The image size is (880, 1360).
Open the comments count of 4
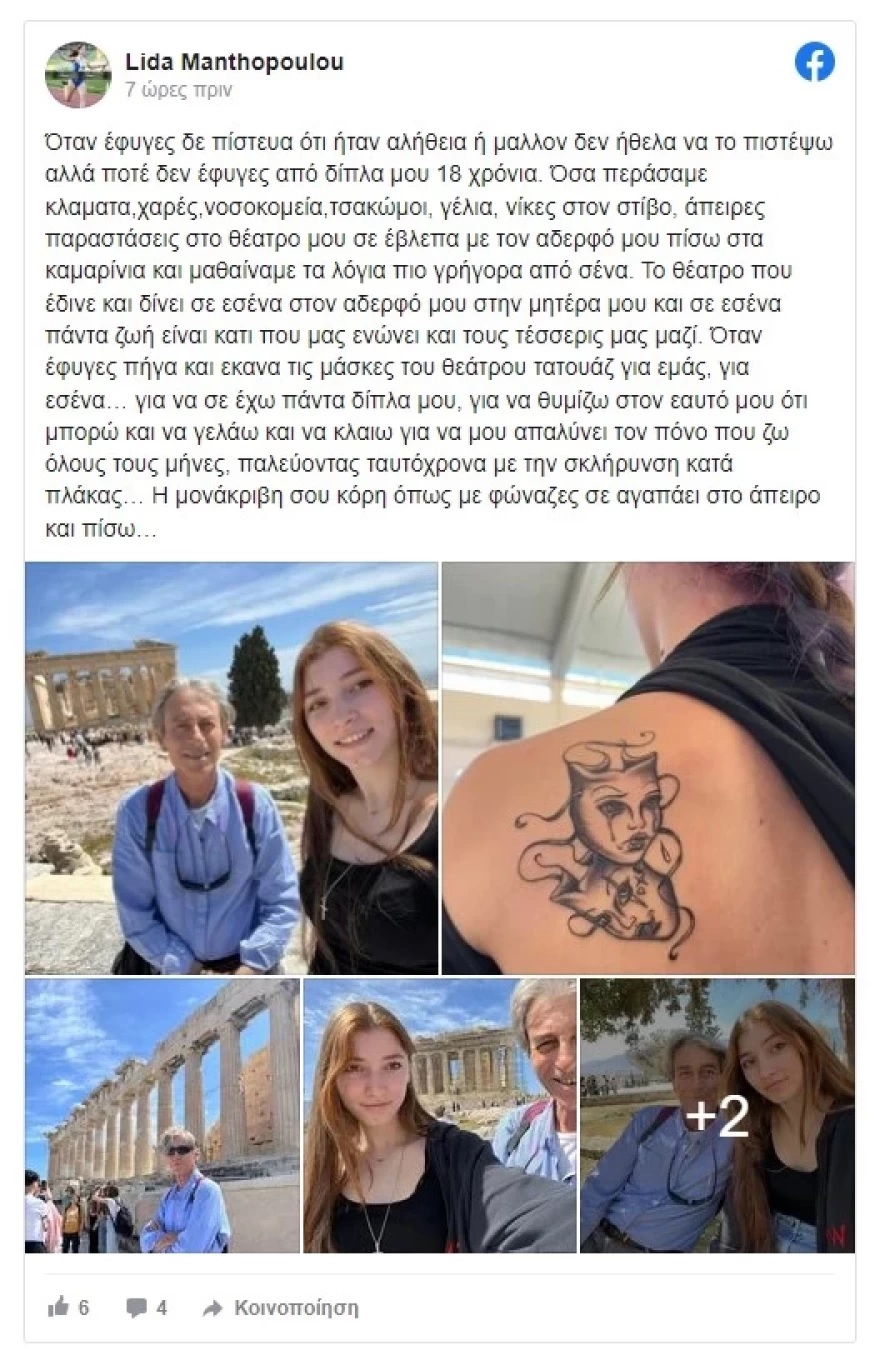point(162,1308)
